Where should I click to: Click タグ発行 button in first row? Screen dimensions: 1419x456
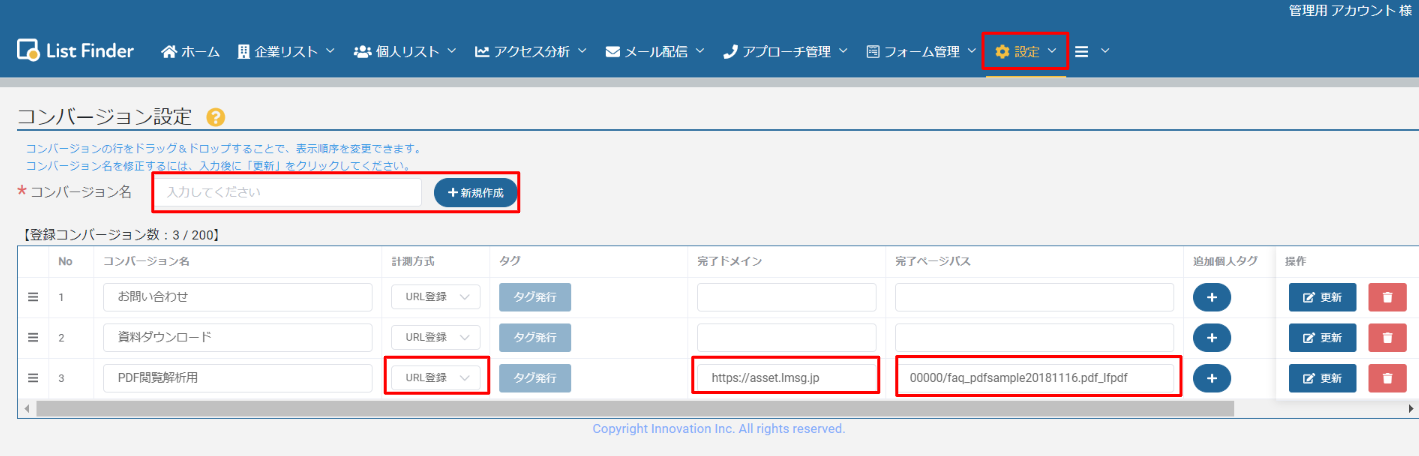tap(534, 297)
